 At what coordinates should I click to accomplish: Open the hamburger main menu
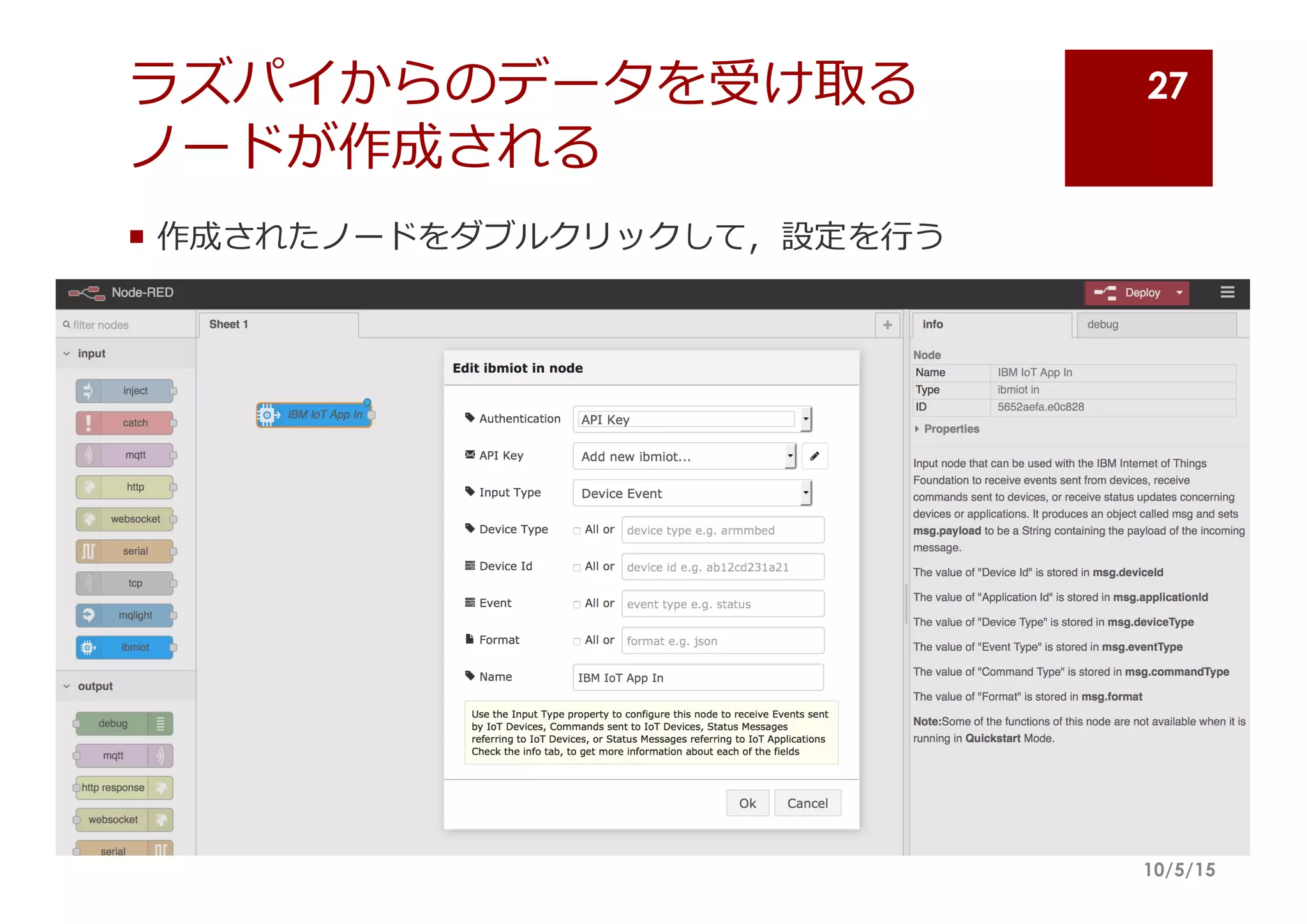1227,292
